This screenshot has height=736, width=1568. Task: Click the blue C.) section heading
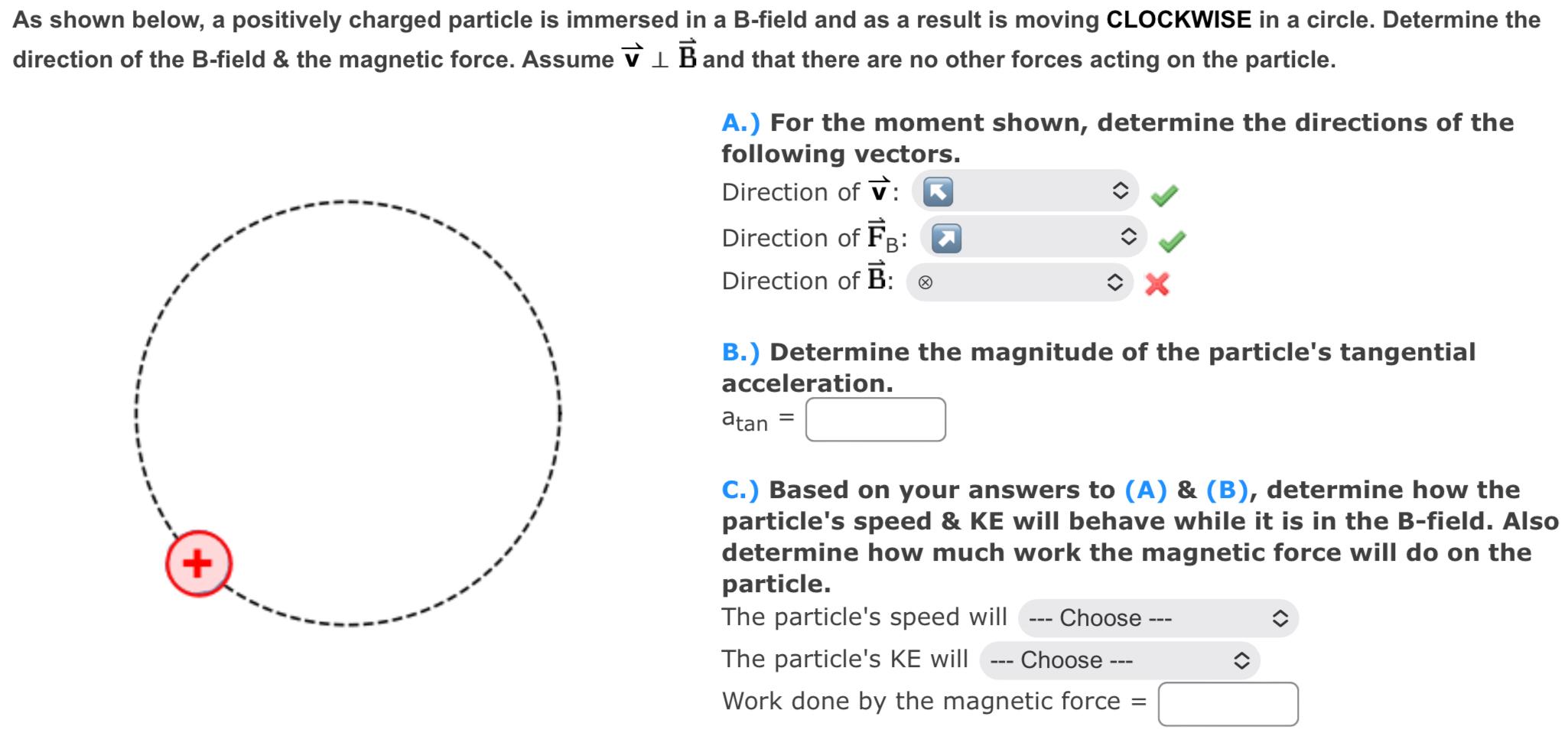739,489
